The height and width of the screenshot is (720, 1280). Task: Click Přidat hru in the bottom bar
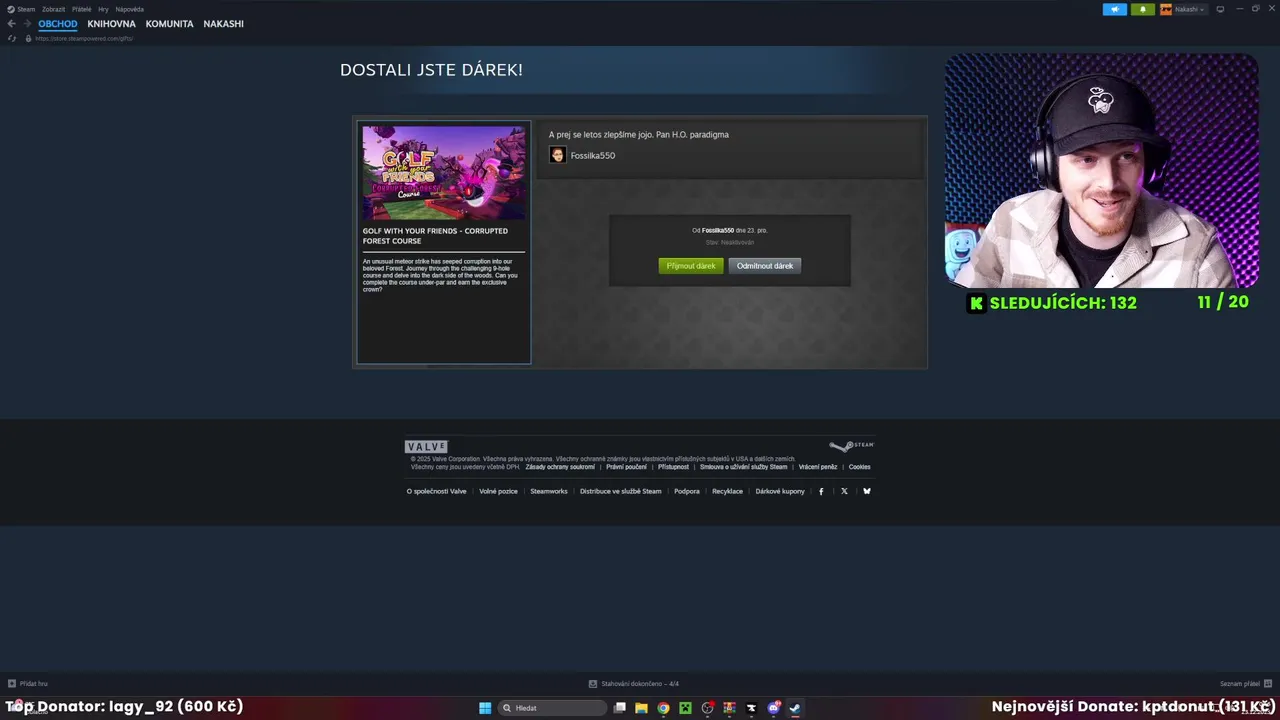[34, 684]
